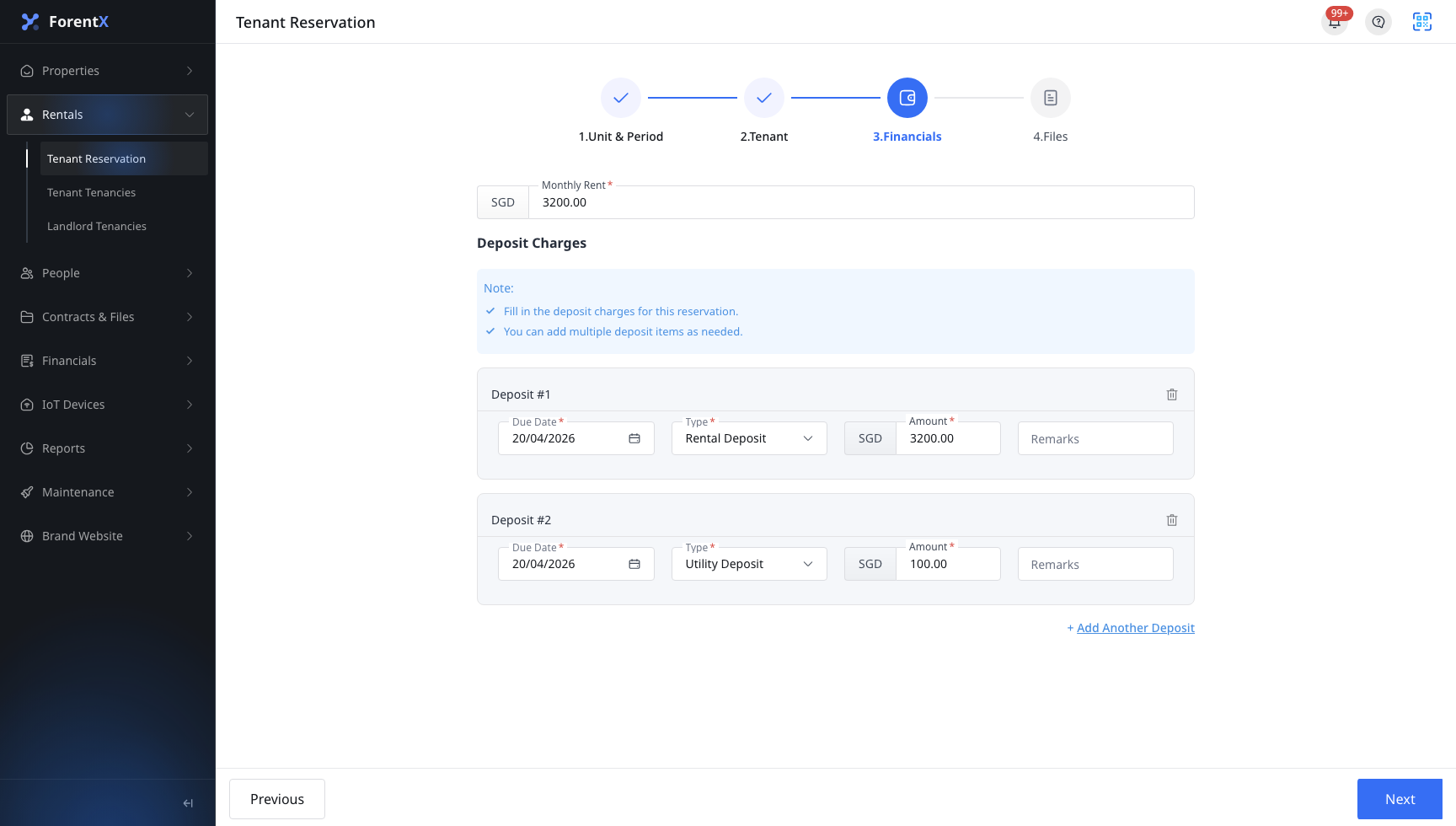The image size is (1456, 826).
Task: Expand the People menu chevron
Action: pos(190,273)
